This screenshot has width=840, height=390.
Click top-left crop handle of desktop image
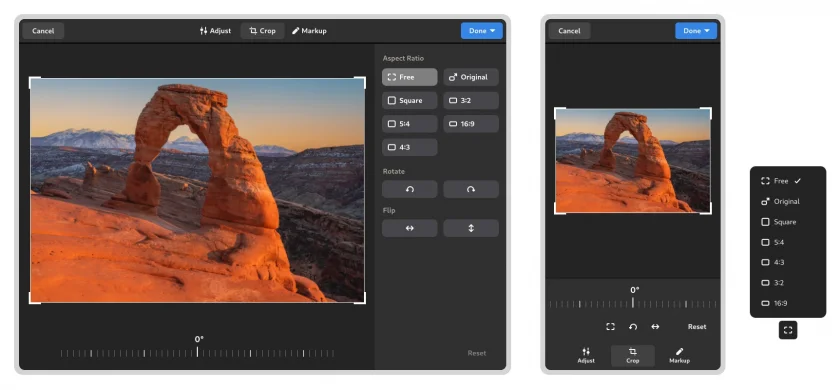34,82
